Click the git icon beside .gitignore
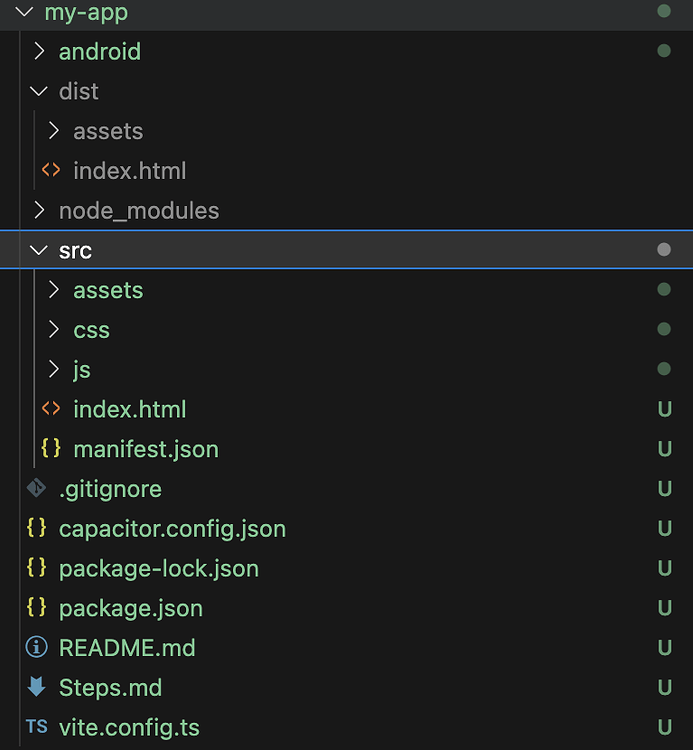This screenshot has width=693, height=750. click(x=36, y=489)
